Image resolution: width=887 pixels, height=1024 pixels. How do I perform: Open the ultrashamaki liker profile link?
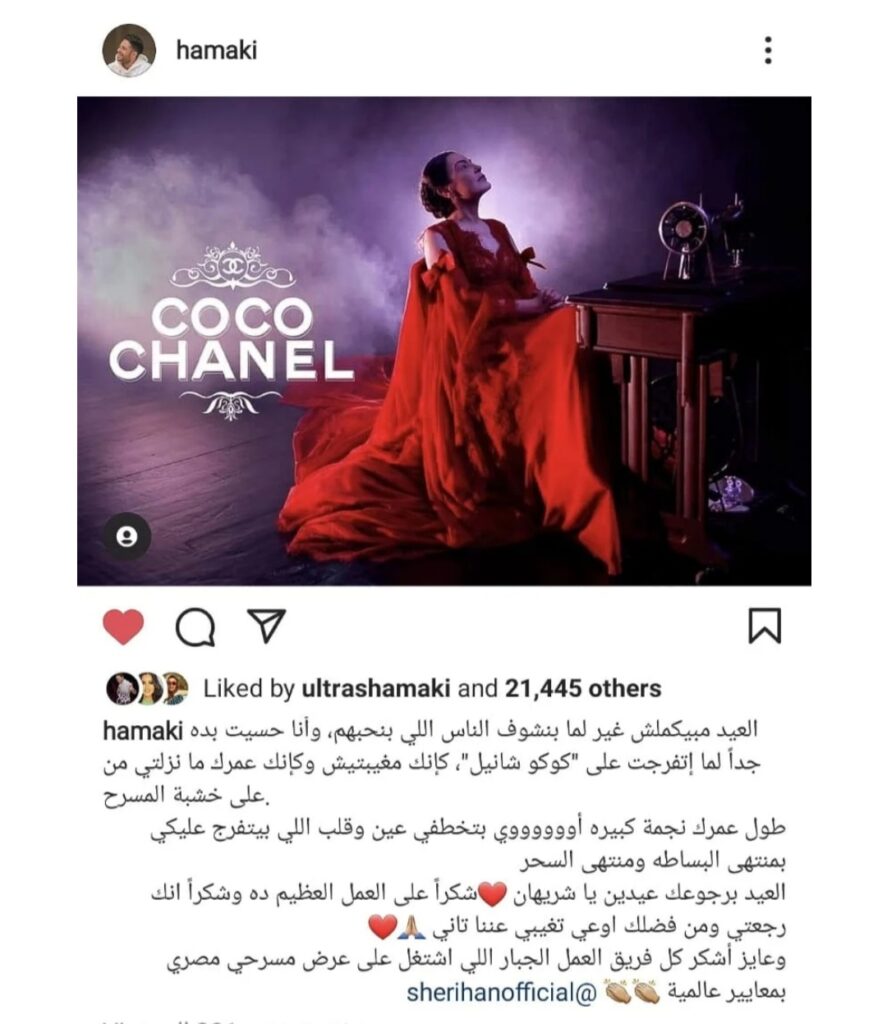coord(376,688)
